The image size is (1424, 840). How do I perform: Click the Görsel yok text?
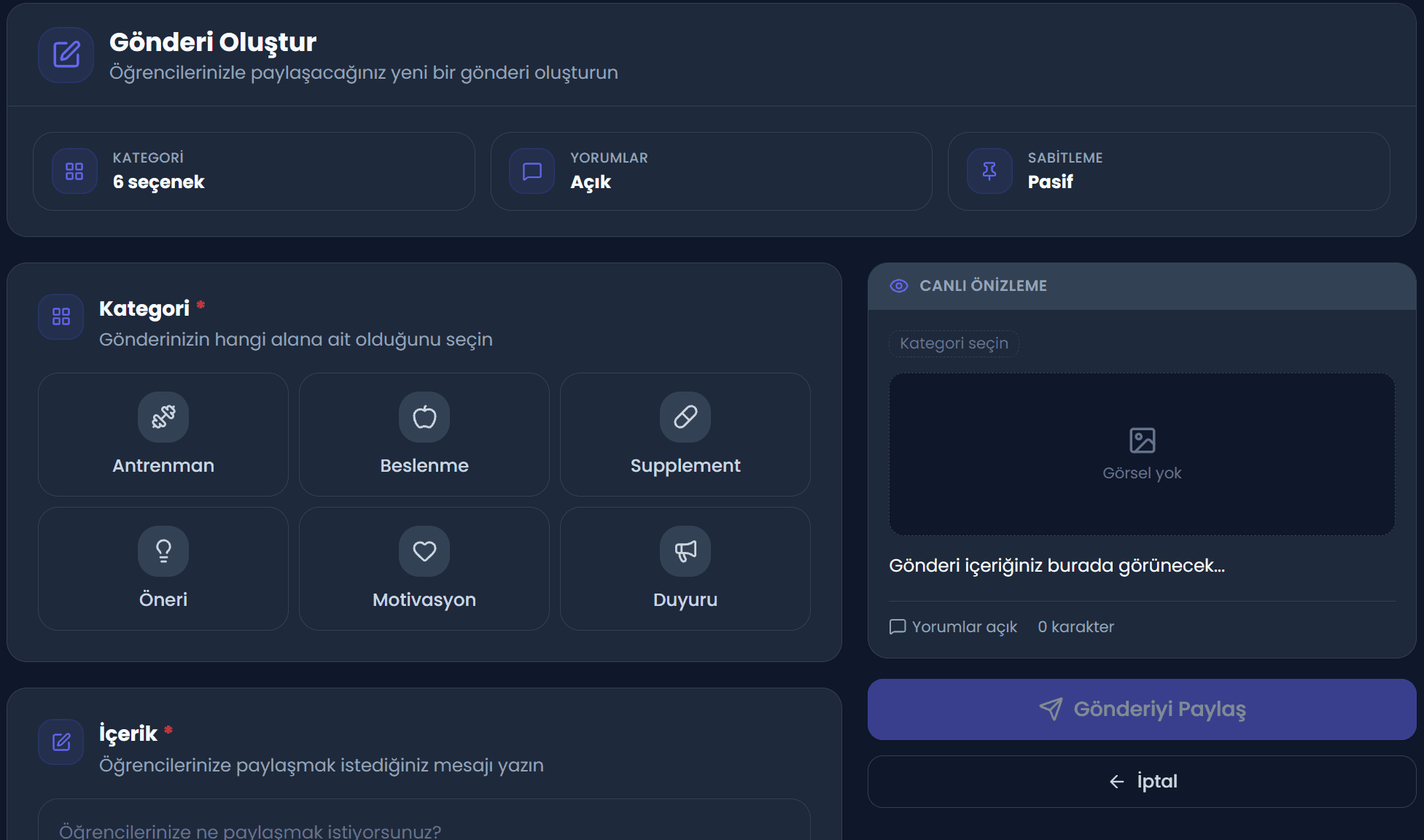pos(1142,473)
